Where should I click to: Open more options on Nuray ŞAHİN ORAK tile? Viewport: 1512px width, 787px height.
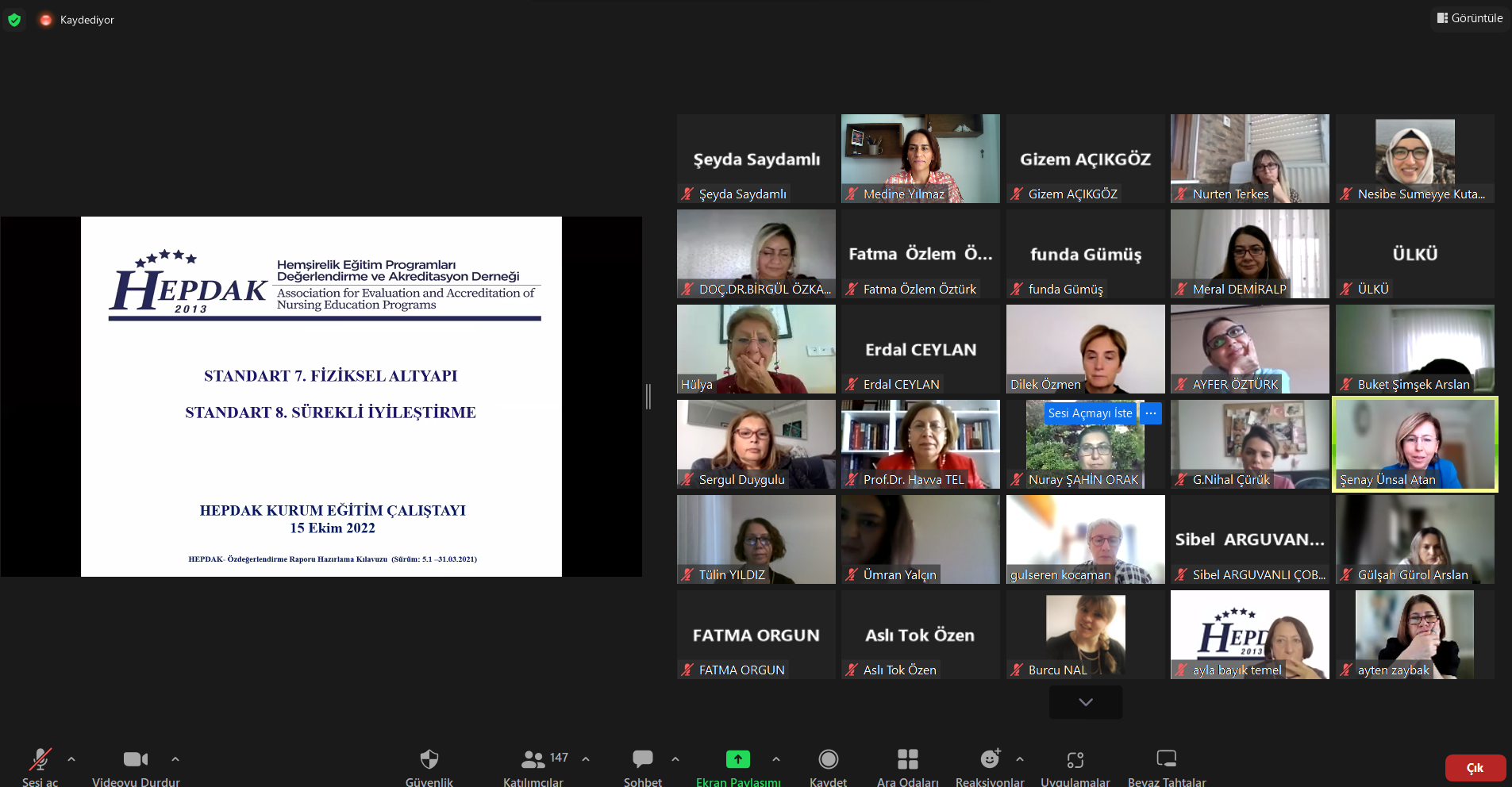coord(1151,413)
